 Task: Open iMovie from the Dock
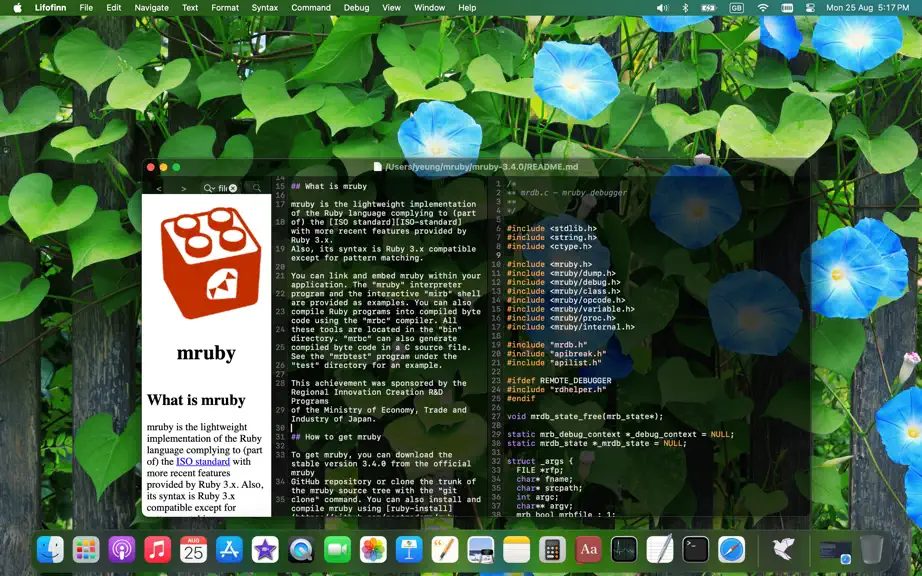(265, 550)
